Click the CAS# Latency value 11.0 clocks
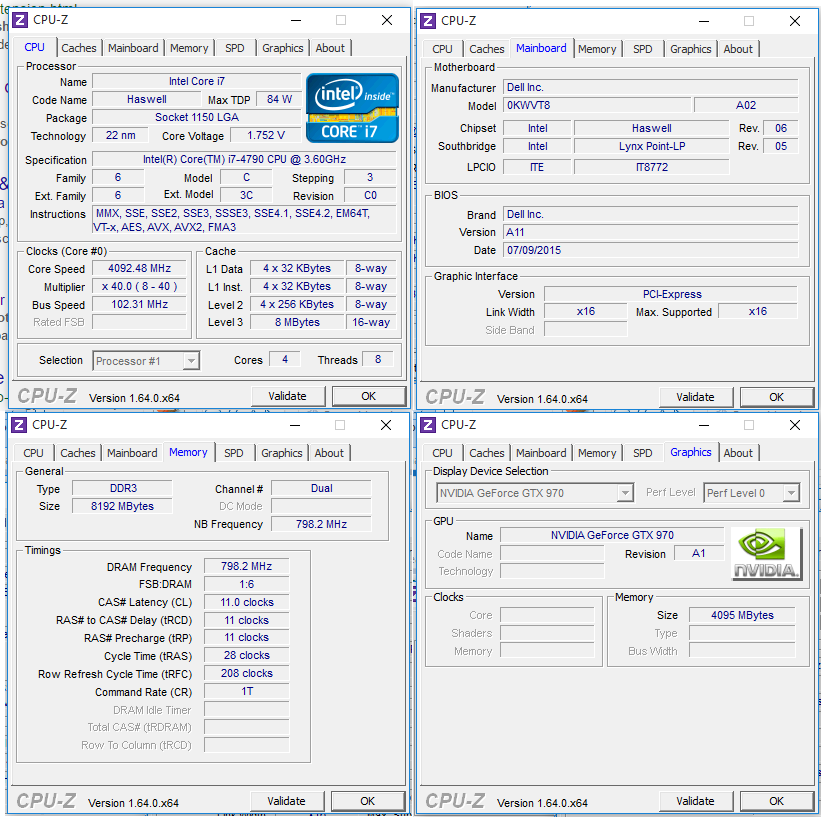The image size is (822, 817). tap(246, 602)
